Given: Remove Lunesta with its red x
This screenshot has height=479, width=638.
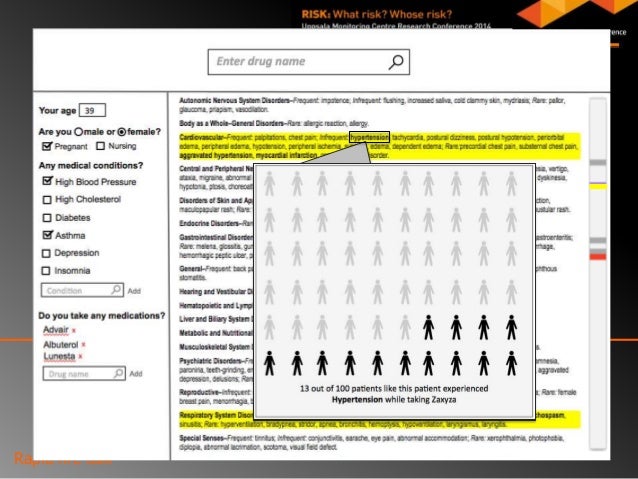Looking at the screenshot, I should 80,357.
